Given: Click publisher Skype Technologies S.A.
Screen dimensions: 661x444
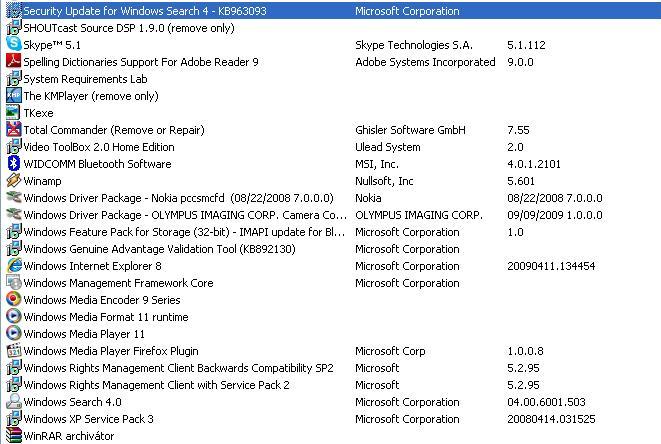Looking at the screenshot, I should 414,45.
